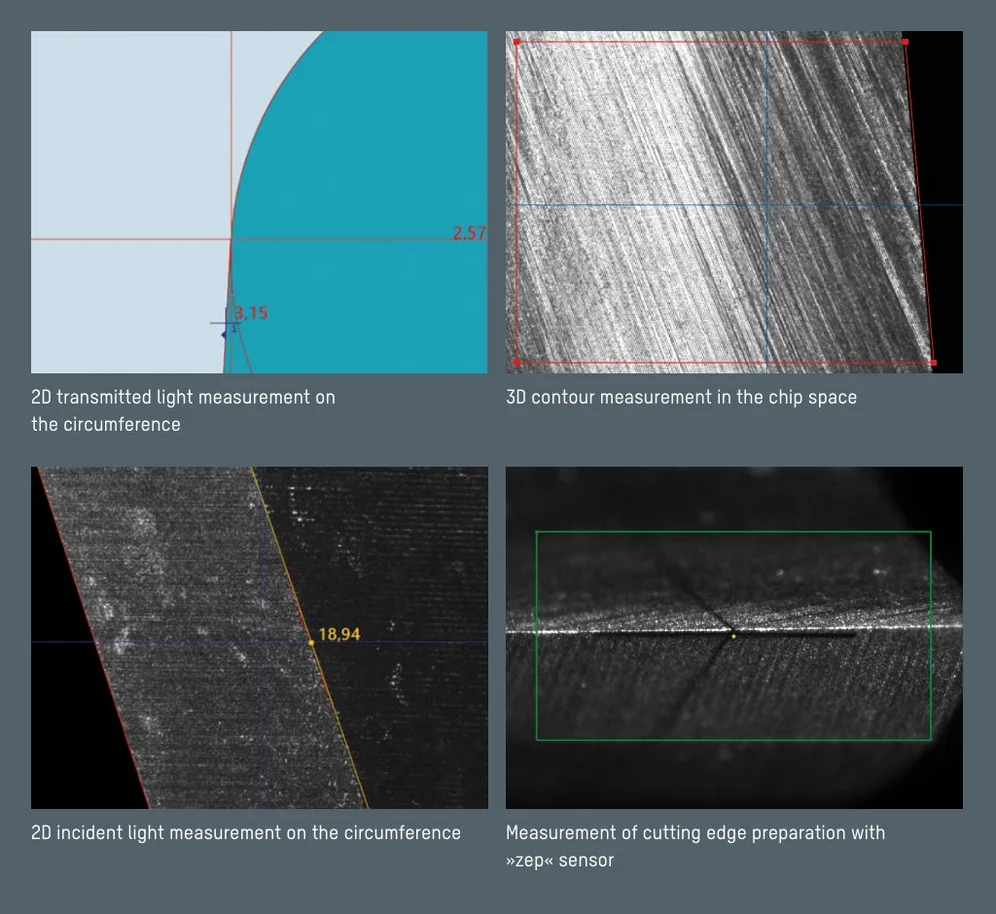Select the 3,15 measurement label
This screenshot has height=914, width=996.
[251, 313]
